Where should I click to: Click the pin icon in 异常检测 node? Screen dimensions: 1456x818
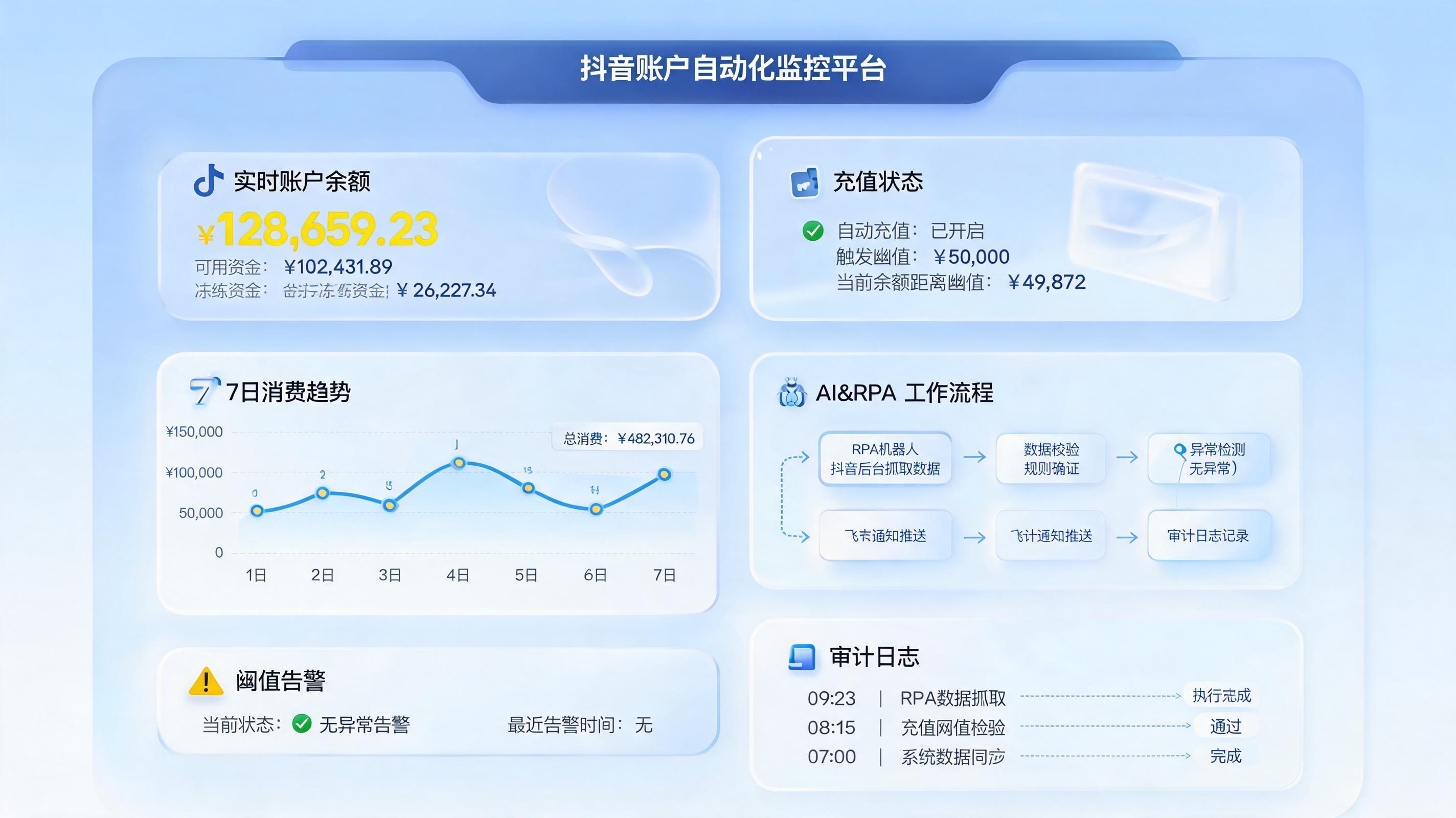pos(1179,450)
